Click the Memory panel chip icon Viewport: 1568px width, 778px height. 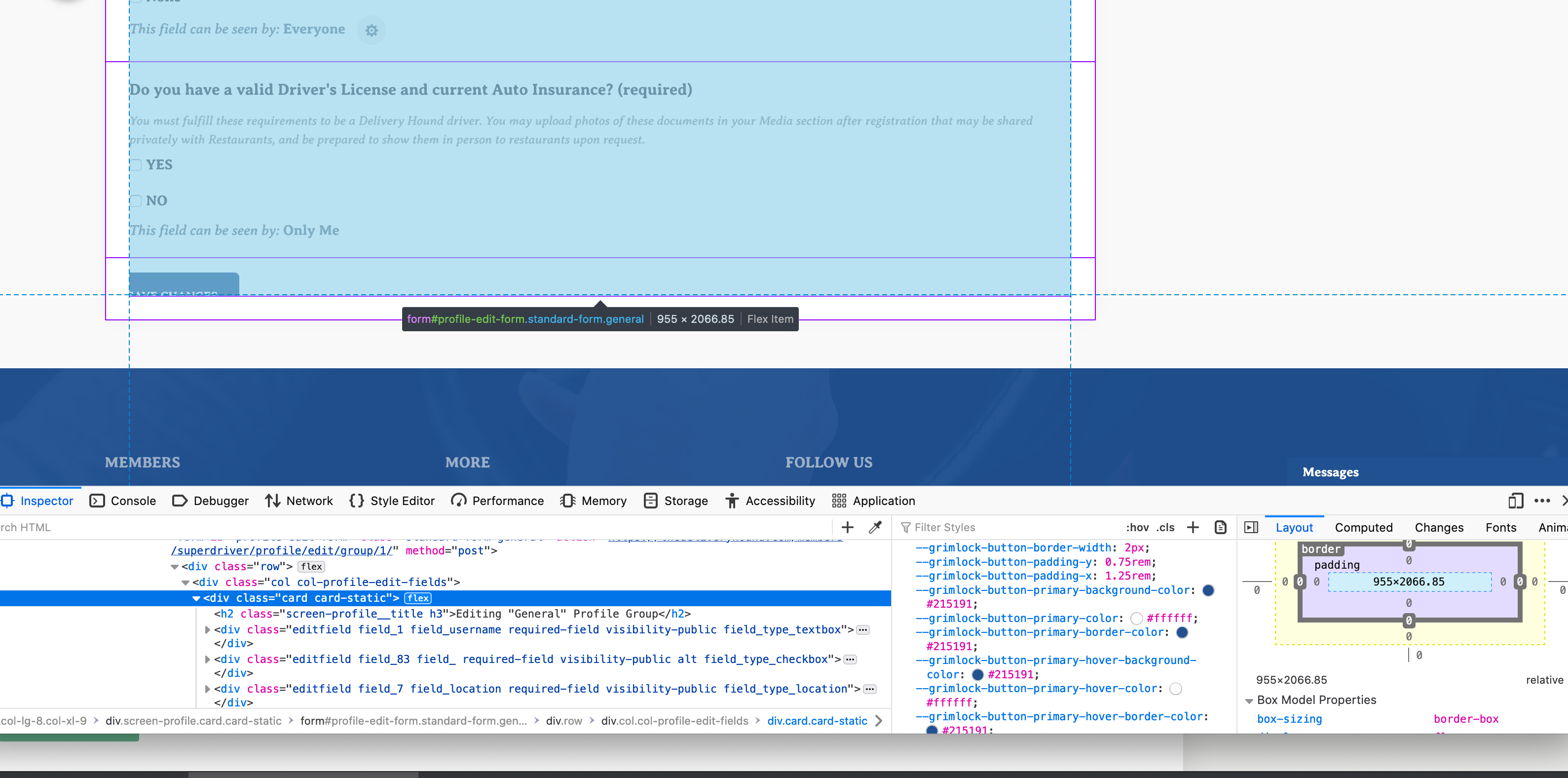pos(567,500)
